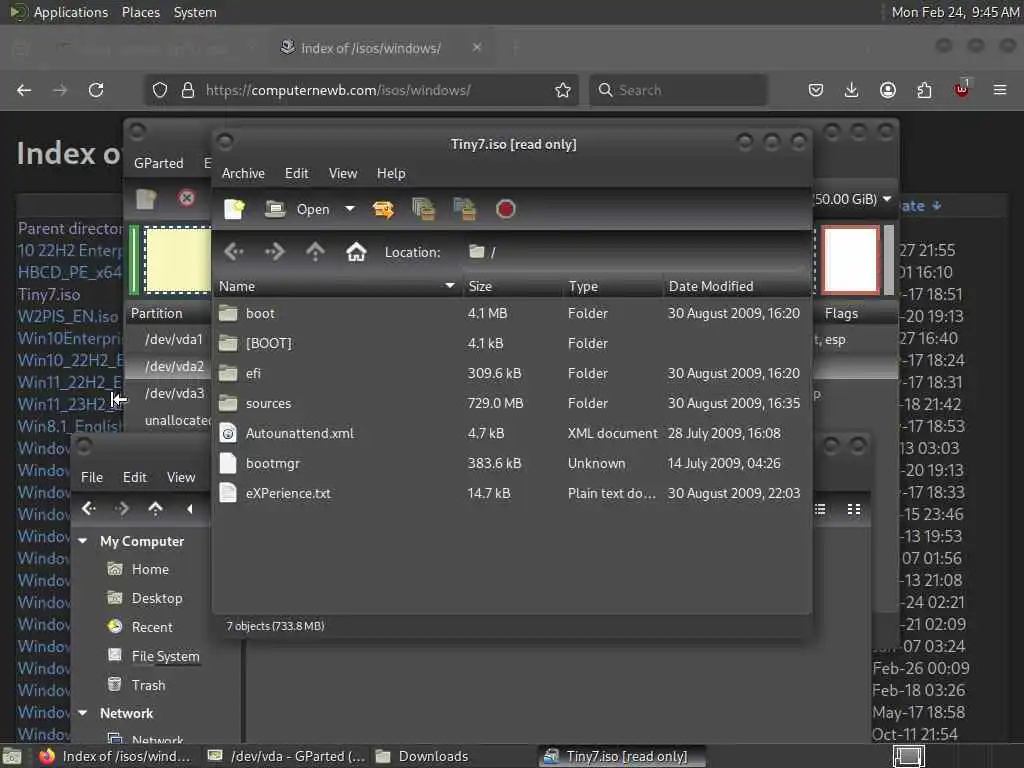Click the Firefox Search box
The image size is (1024, 768).
[x=678, y=90]
